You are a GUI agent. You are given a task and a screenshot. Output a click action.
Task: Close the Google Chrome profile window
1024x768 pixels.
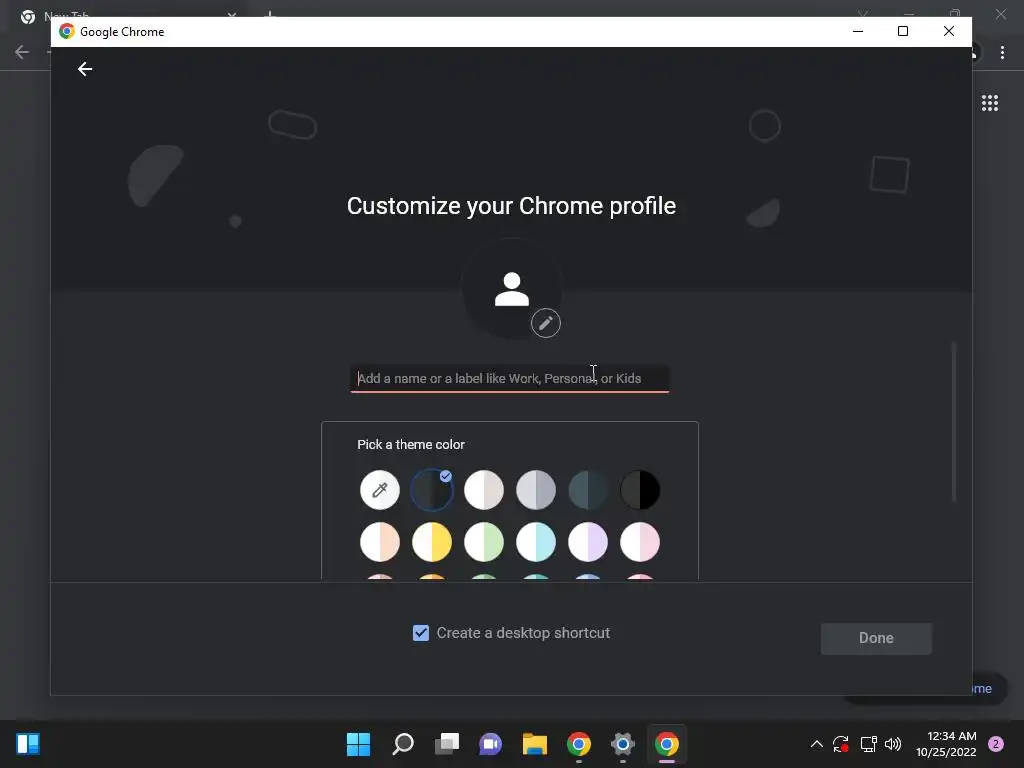[949, 31]
